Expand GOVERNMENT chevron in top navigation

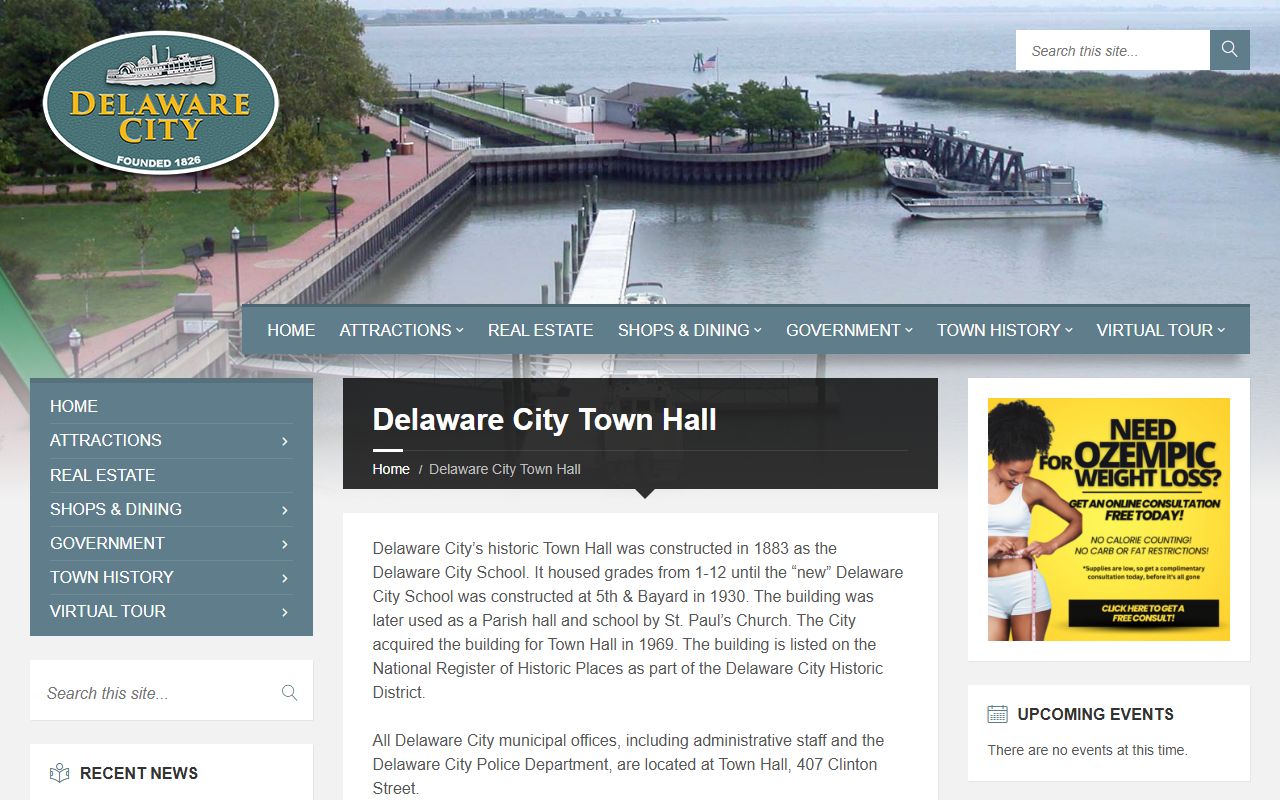tap(909, 330)
